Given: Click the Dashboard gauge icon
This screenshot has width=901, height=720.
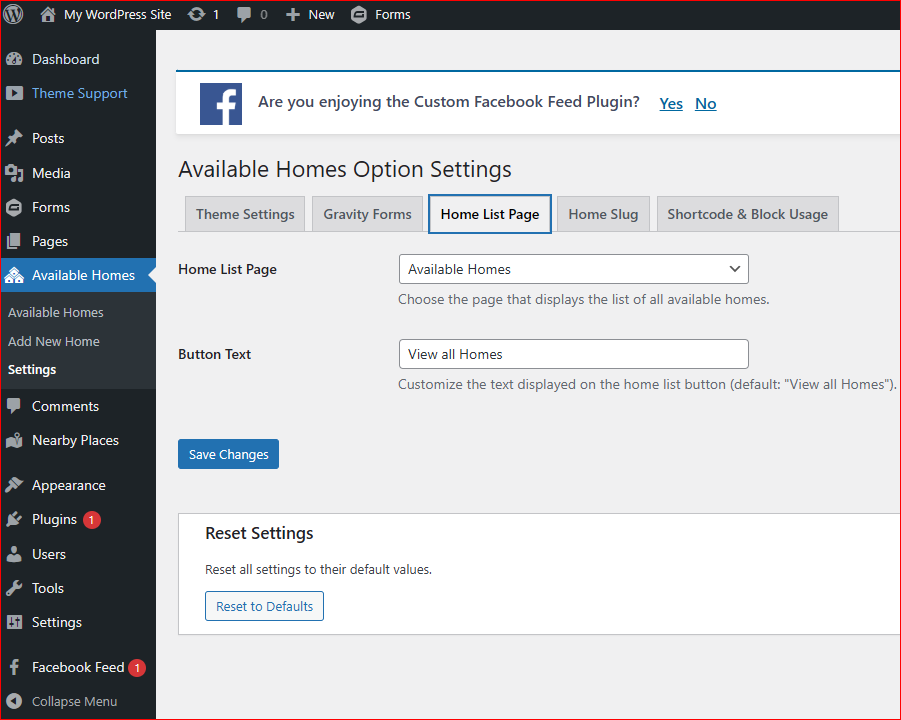Looking at the screenshot, I should (x=14, y=59).
